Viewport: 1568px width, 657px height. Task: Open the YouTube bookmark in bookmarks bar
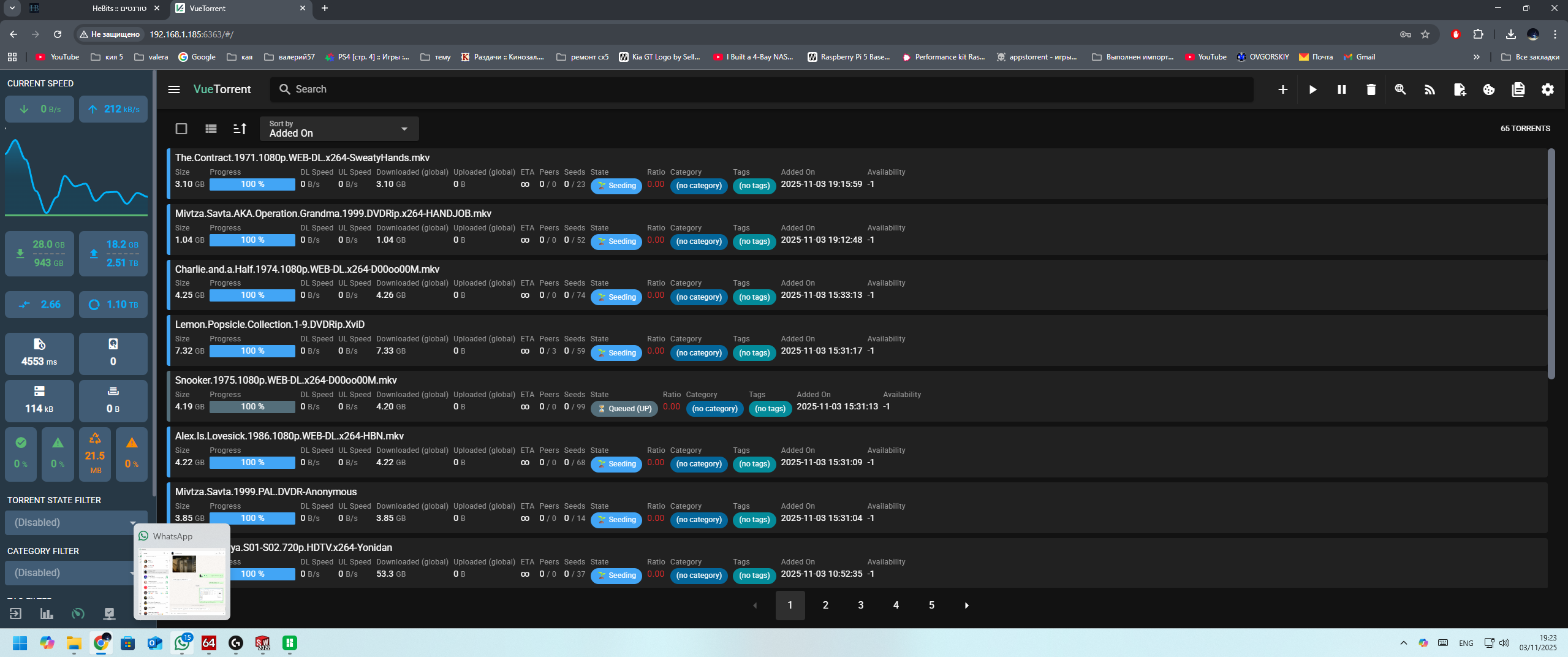click(x=58, y=57)
